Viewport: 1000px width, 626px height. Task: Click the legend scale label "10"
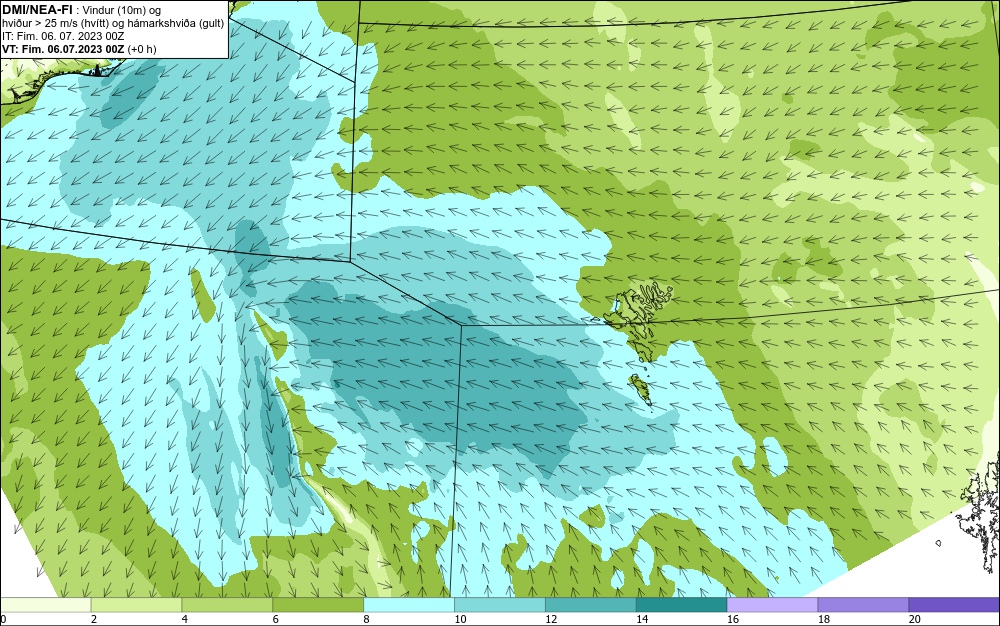tap(460, 619)
